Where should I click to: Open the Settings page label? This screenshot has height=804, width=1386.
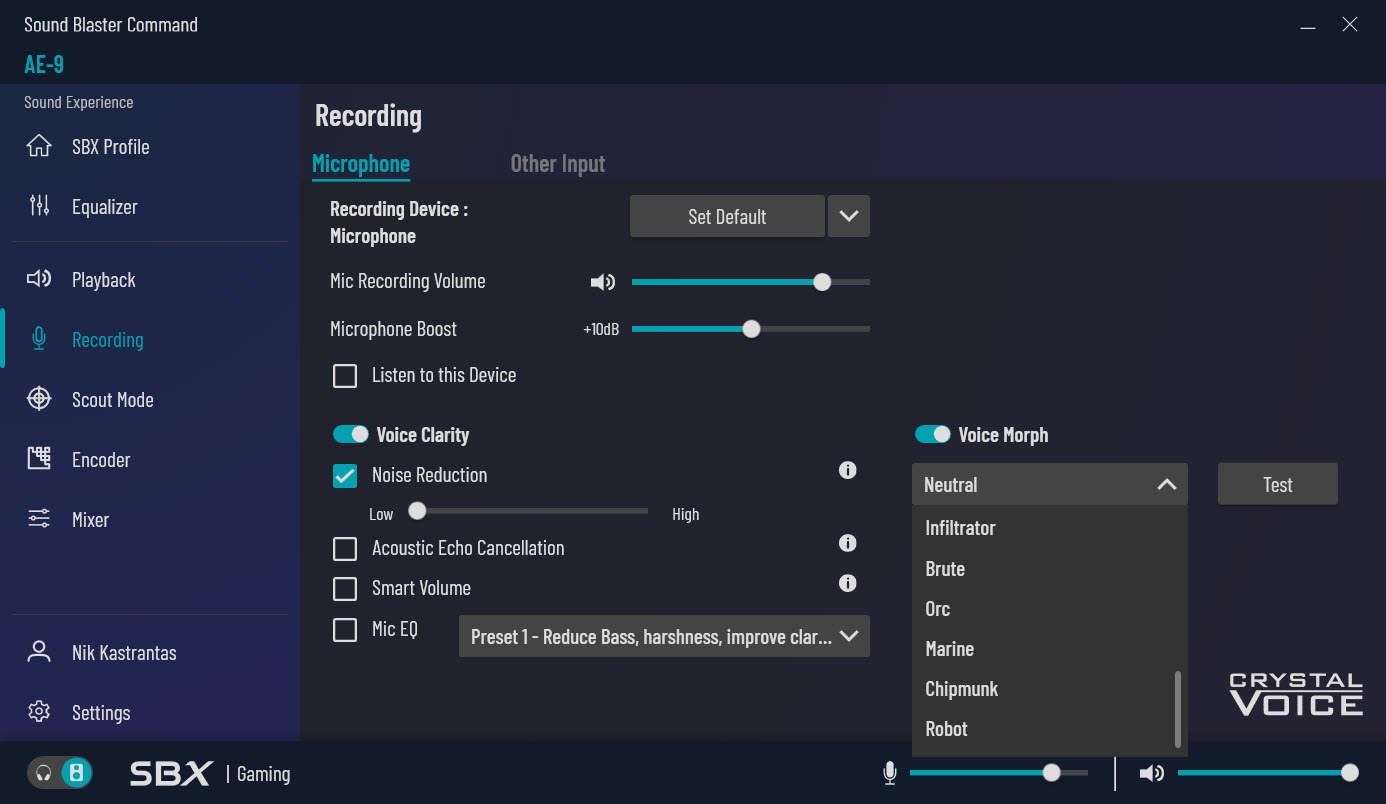click(101, 713)
